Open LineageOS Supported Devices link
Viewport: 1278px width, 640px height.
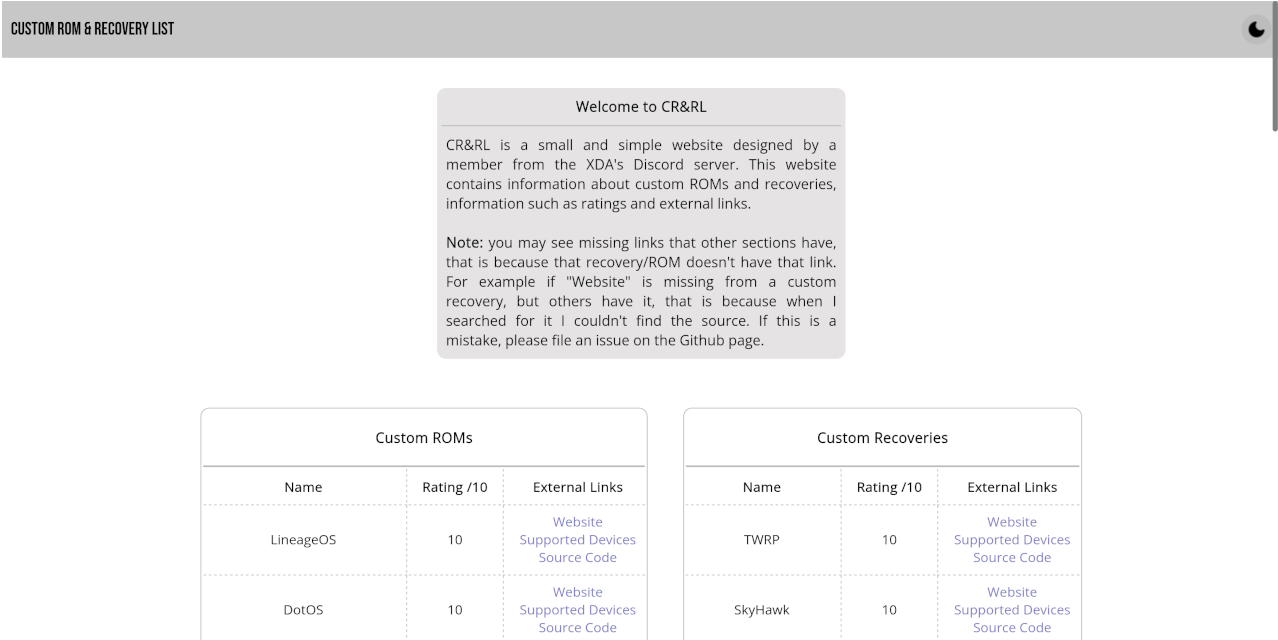[578, 540]
